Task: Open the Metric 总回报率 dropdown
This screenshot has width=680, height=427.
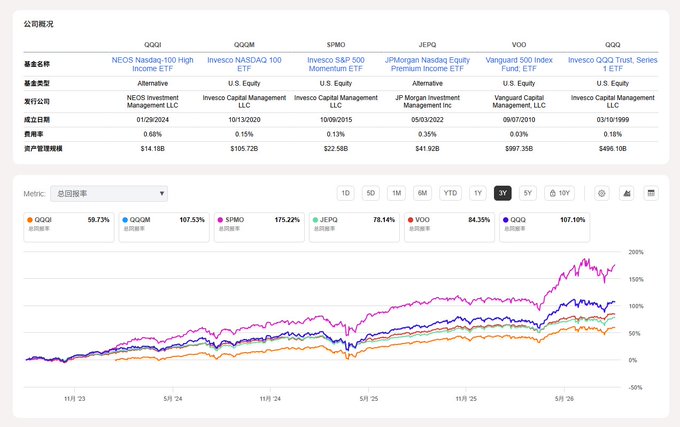Action: (109, 193)
